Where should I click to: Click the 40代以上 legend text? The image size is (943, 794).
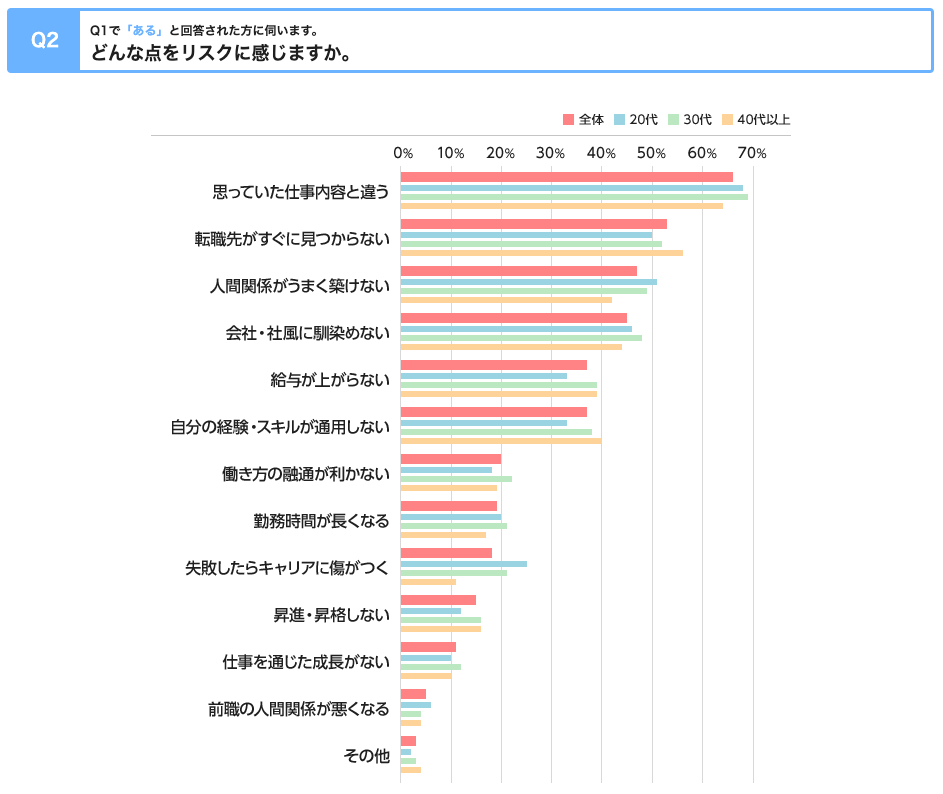[x=763, y=119]
